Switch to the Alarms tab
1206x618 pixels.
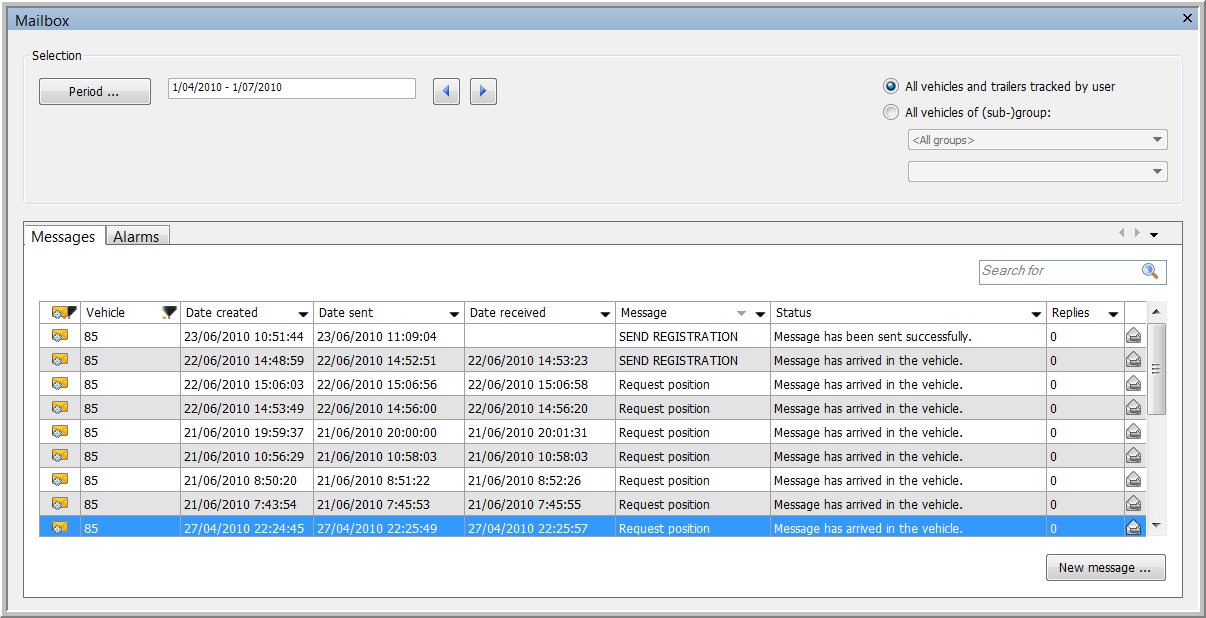point(137,237)
